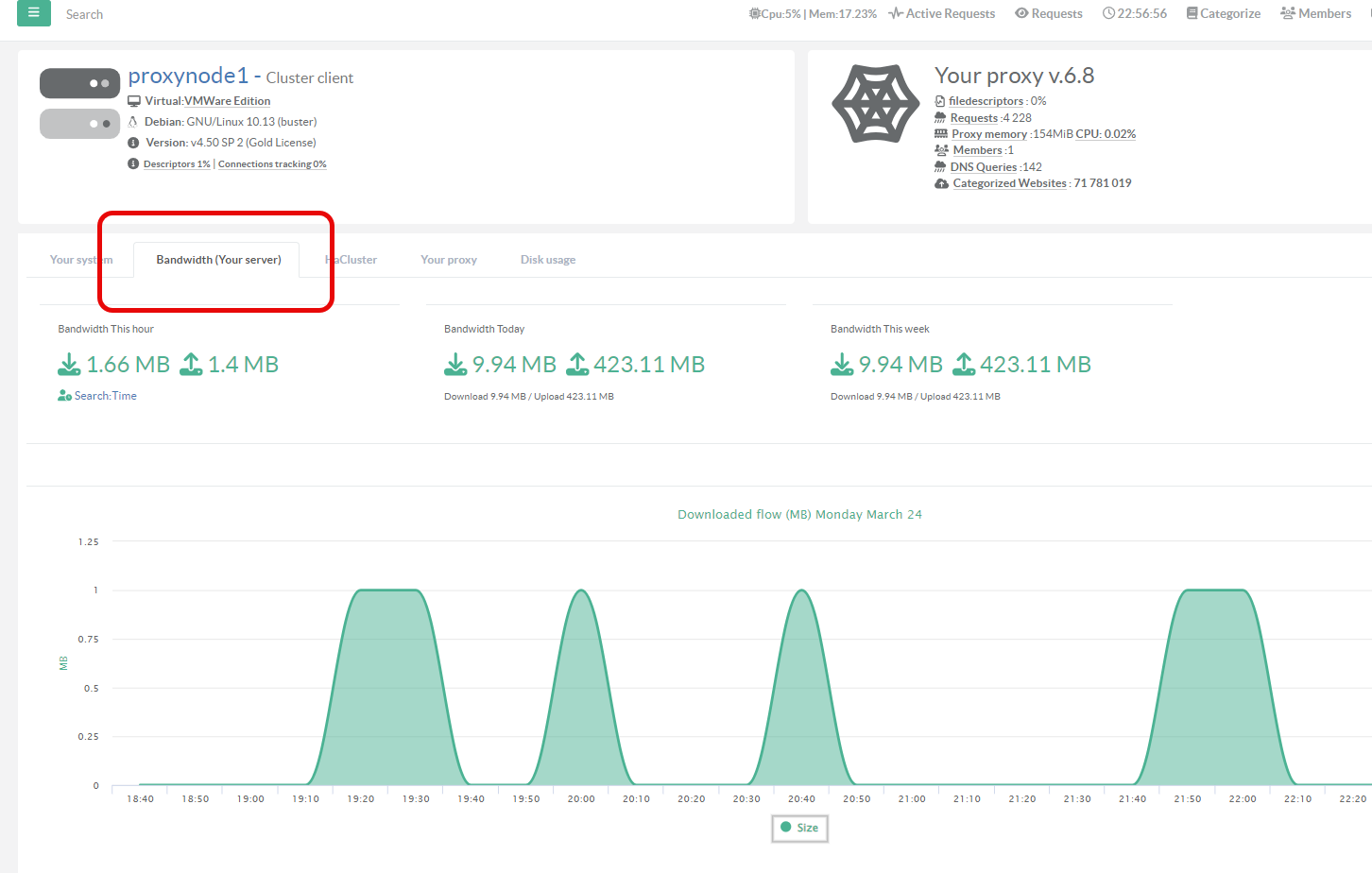Open the Members top bar item
This screenshot has width=1372, height=873.
coord(1316,13)
